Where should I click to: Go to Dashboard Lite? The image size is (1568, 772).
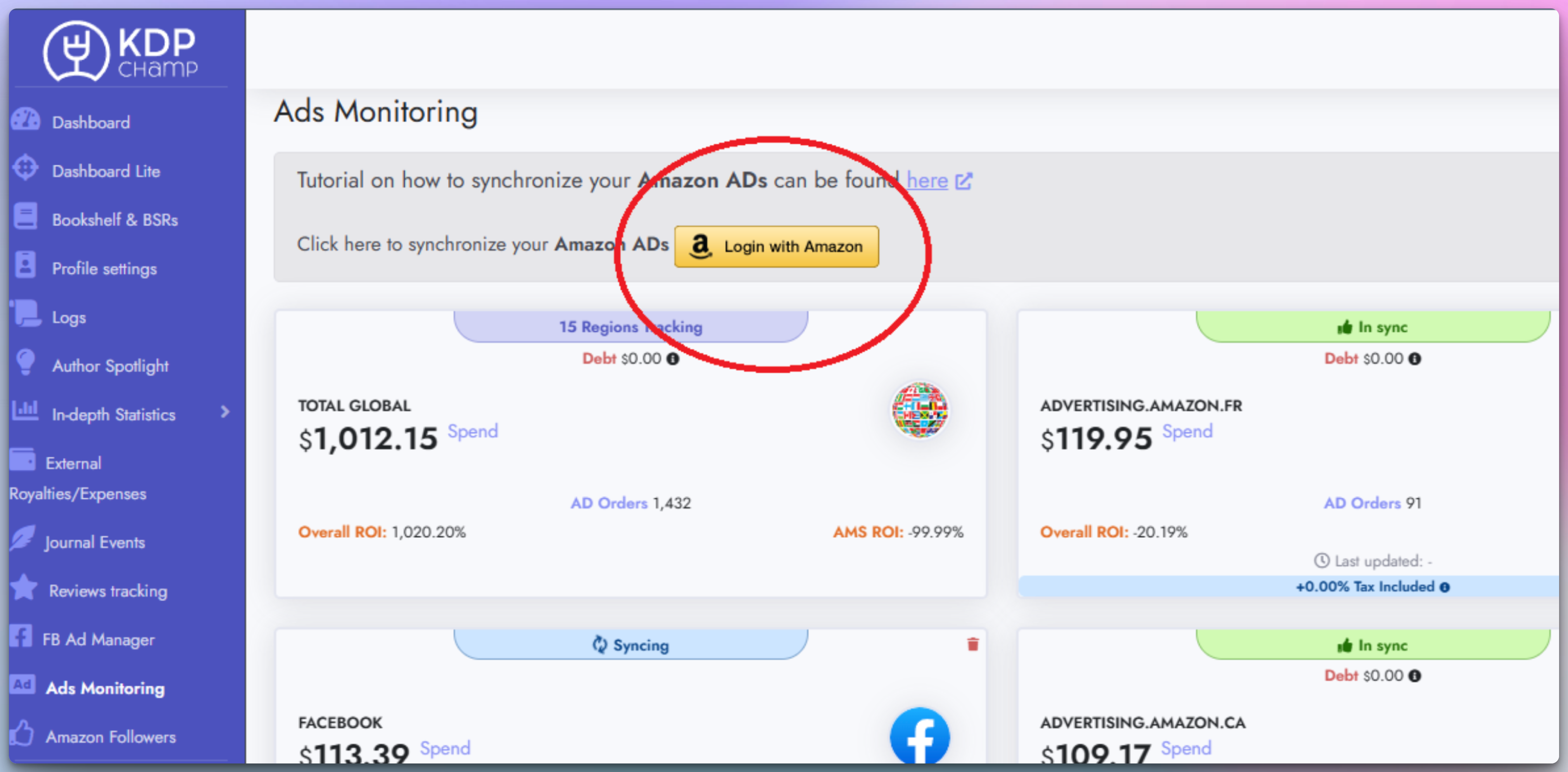click(x=106, y=171)
